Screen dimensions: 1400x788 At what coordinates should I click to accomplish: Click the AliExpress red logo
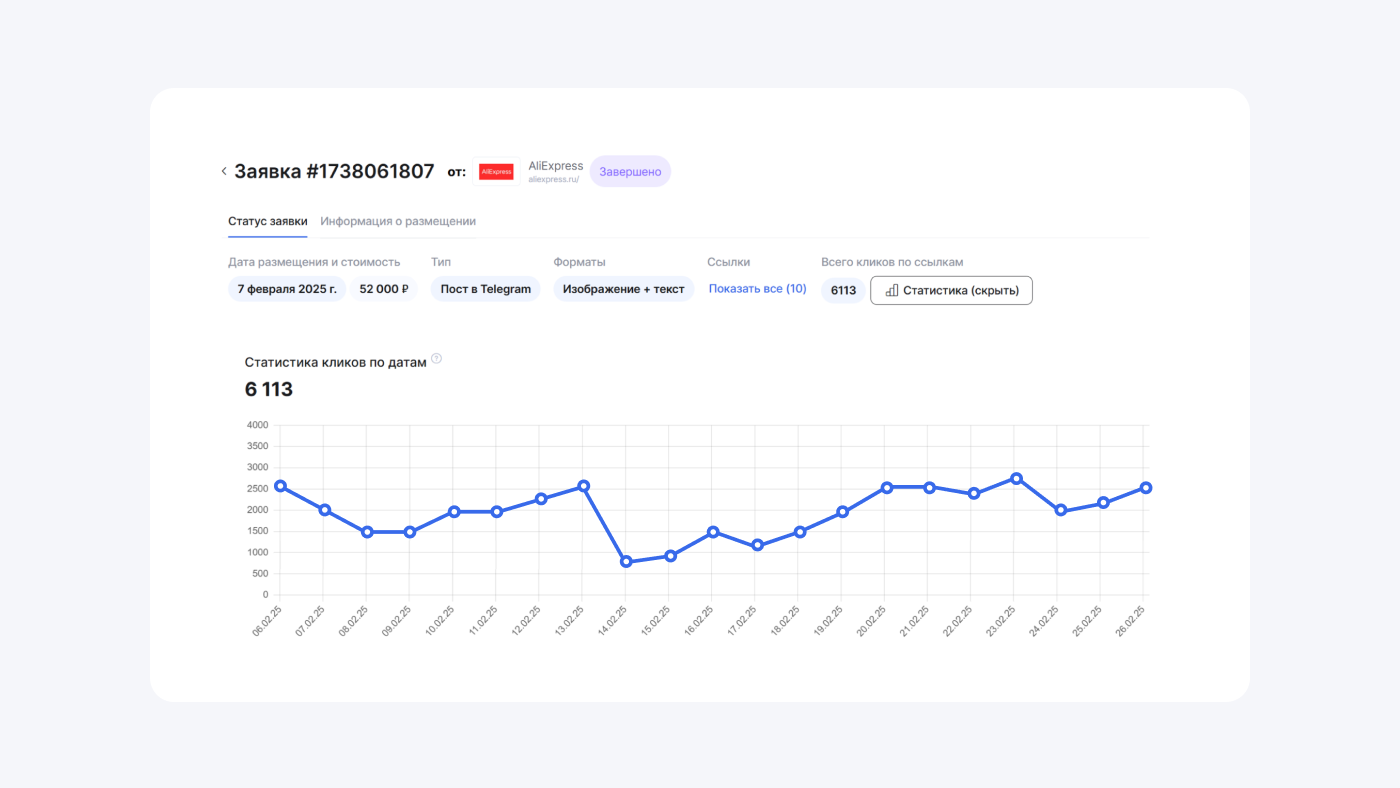(x=496, y=171)
